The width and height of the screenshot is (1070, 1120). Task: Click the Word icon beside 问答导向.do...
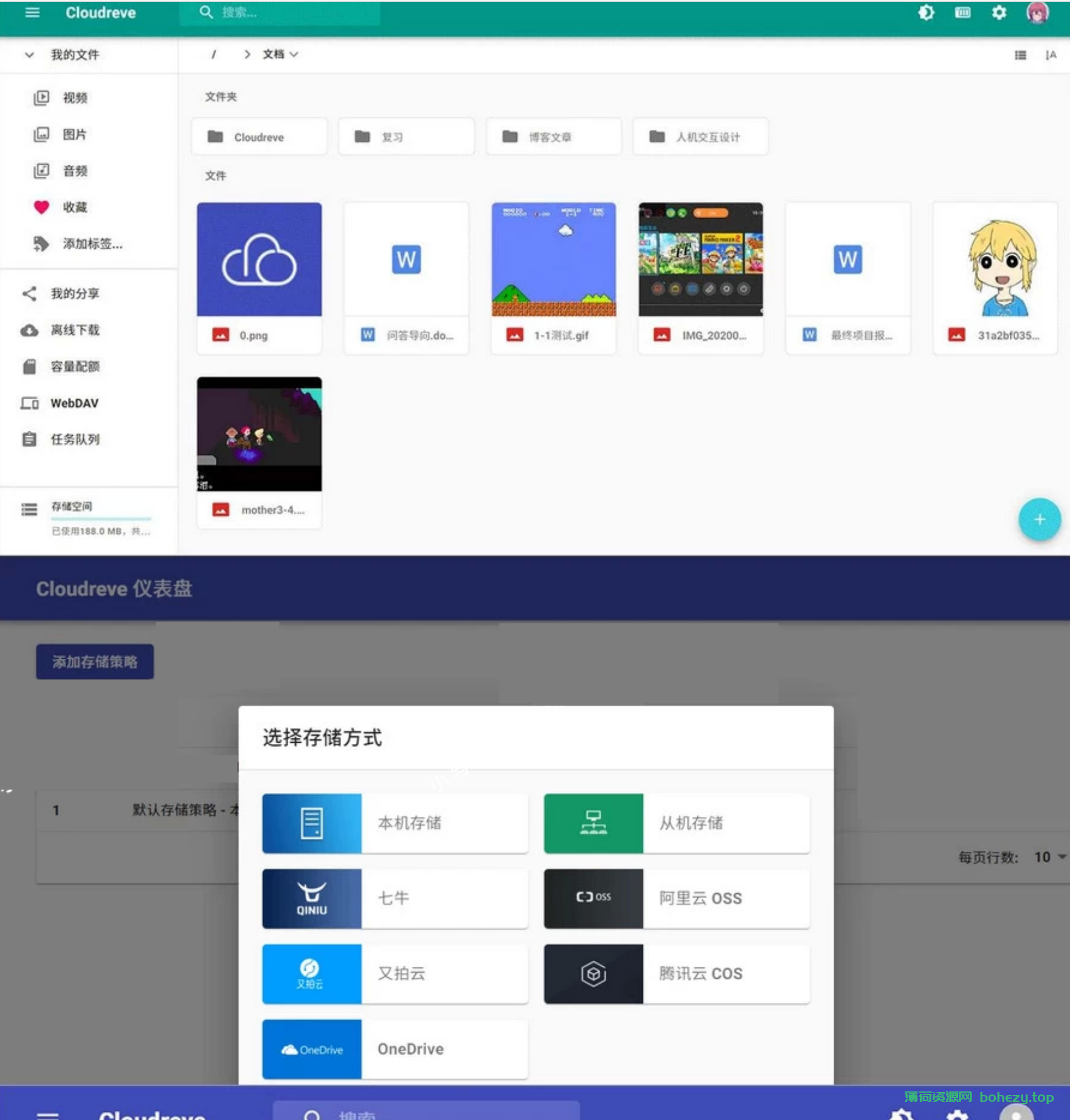click(x=368, y=335)
